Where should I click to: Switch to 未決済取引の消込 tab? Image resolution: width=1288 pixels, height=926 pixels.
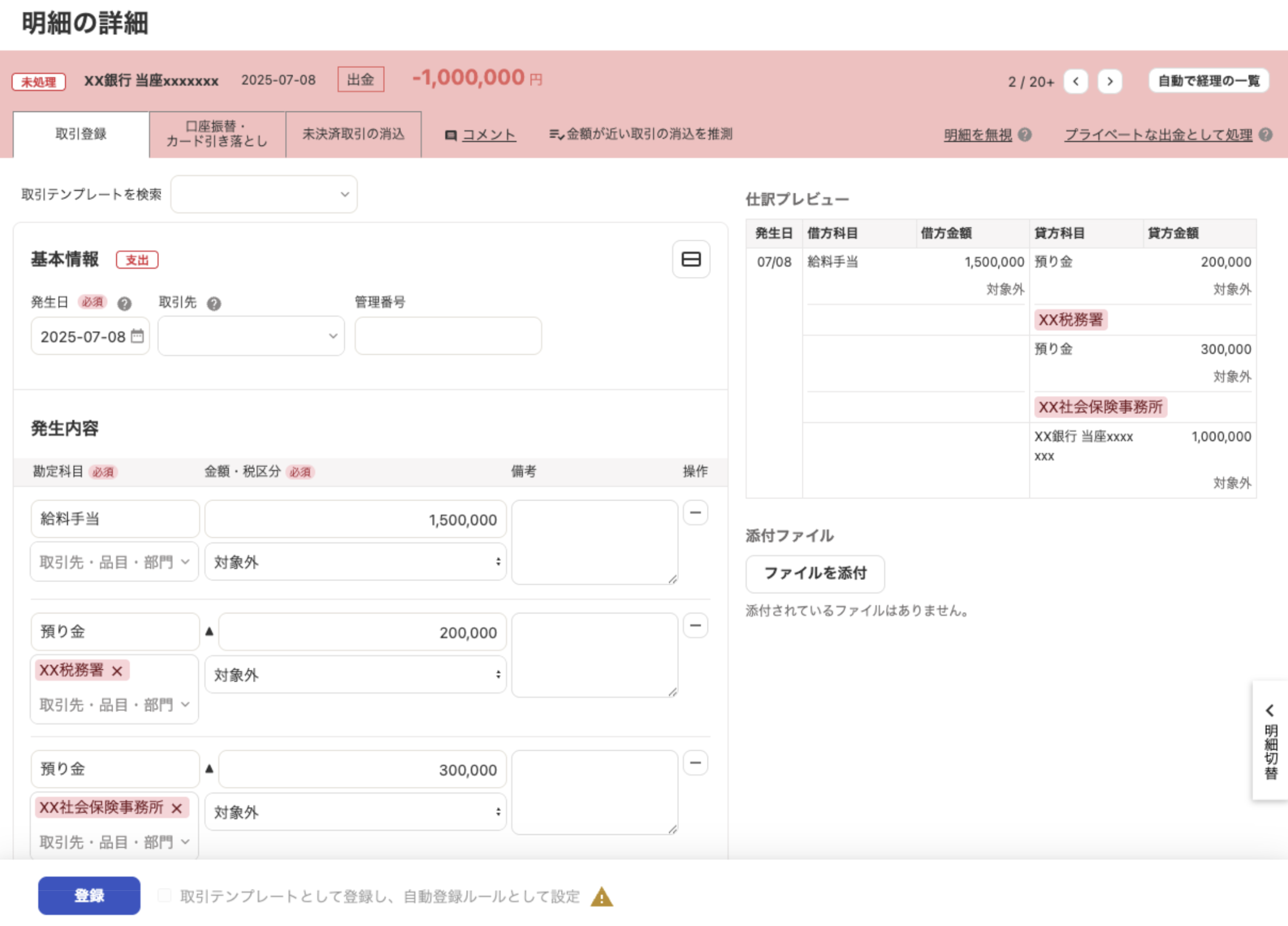point(353,134)
